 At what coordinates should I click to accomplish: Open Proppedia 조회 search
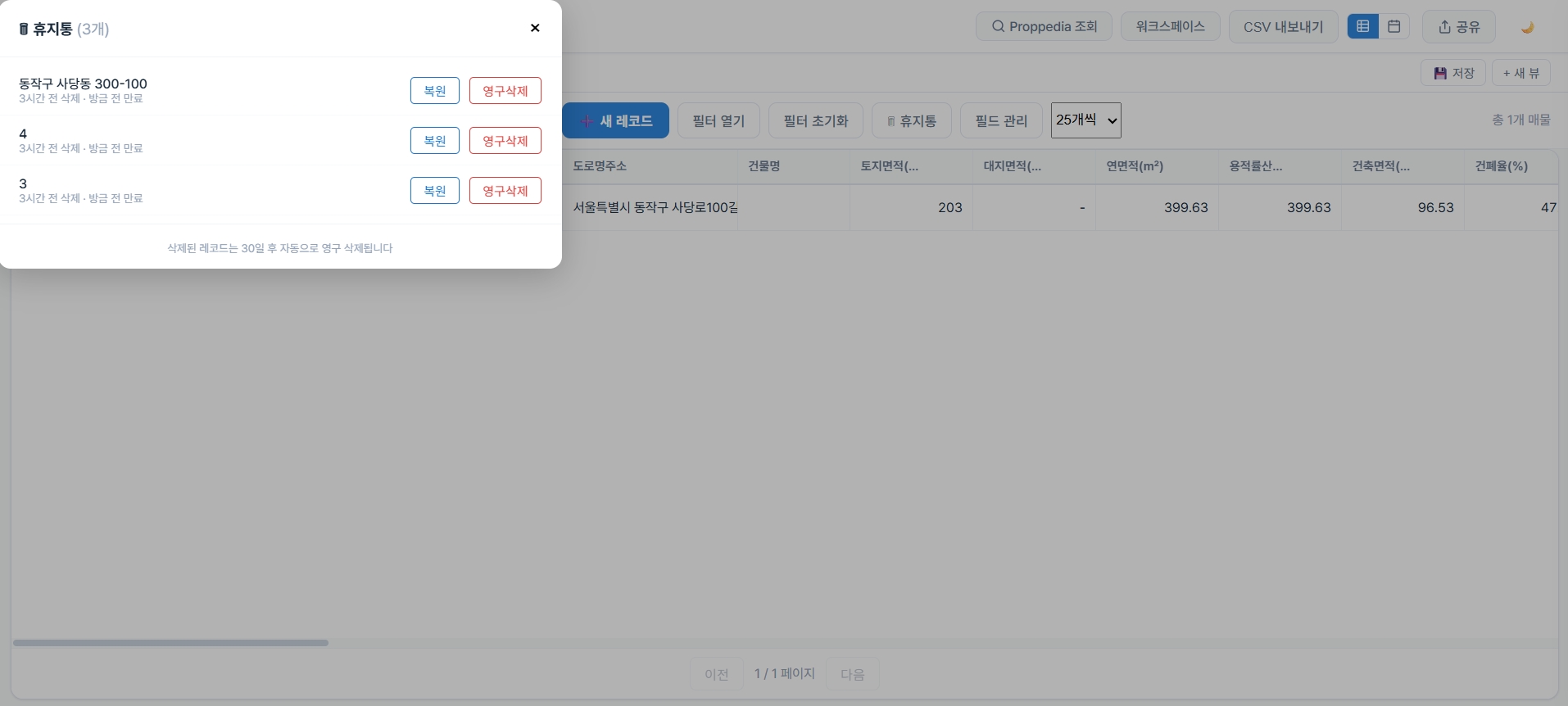1044,26
